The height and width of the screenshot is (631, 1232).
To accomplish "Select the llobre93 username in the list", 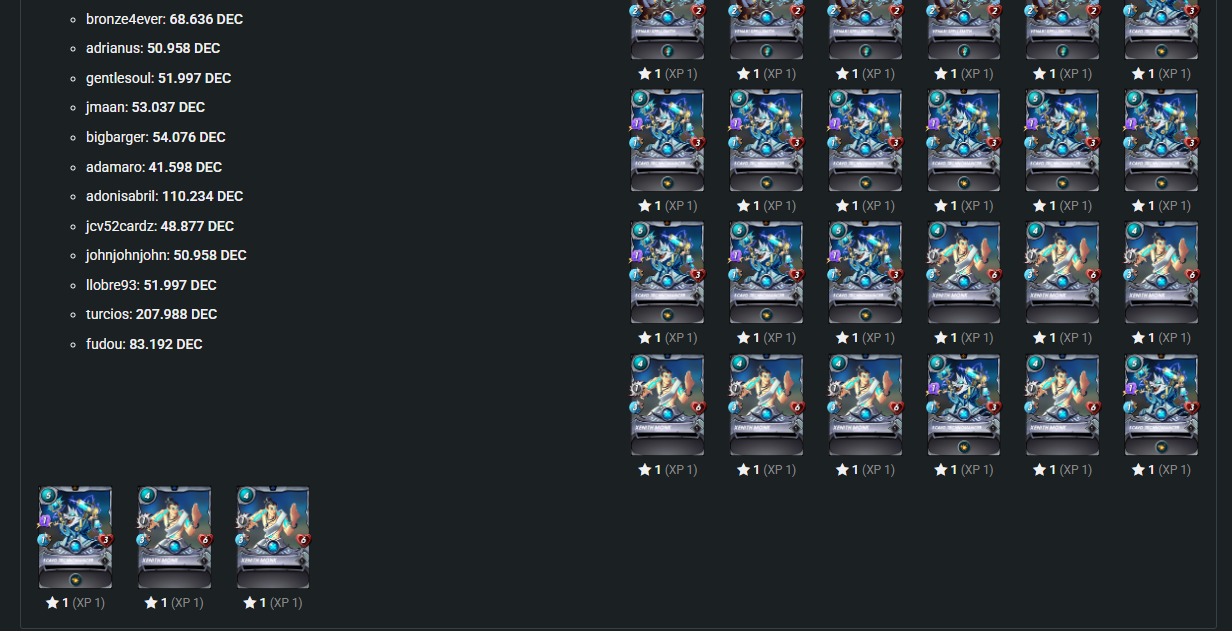I will click(112, 285).
